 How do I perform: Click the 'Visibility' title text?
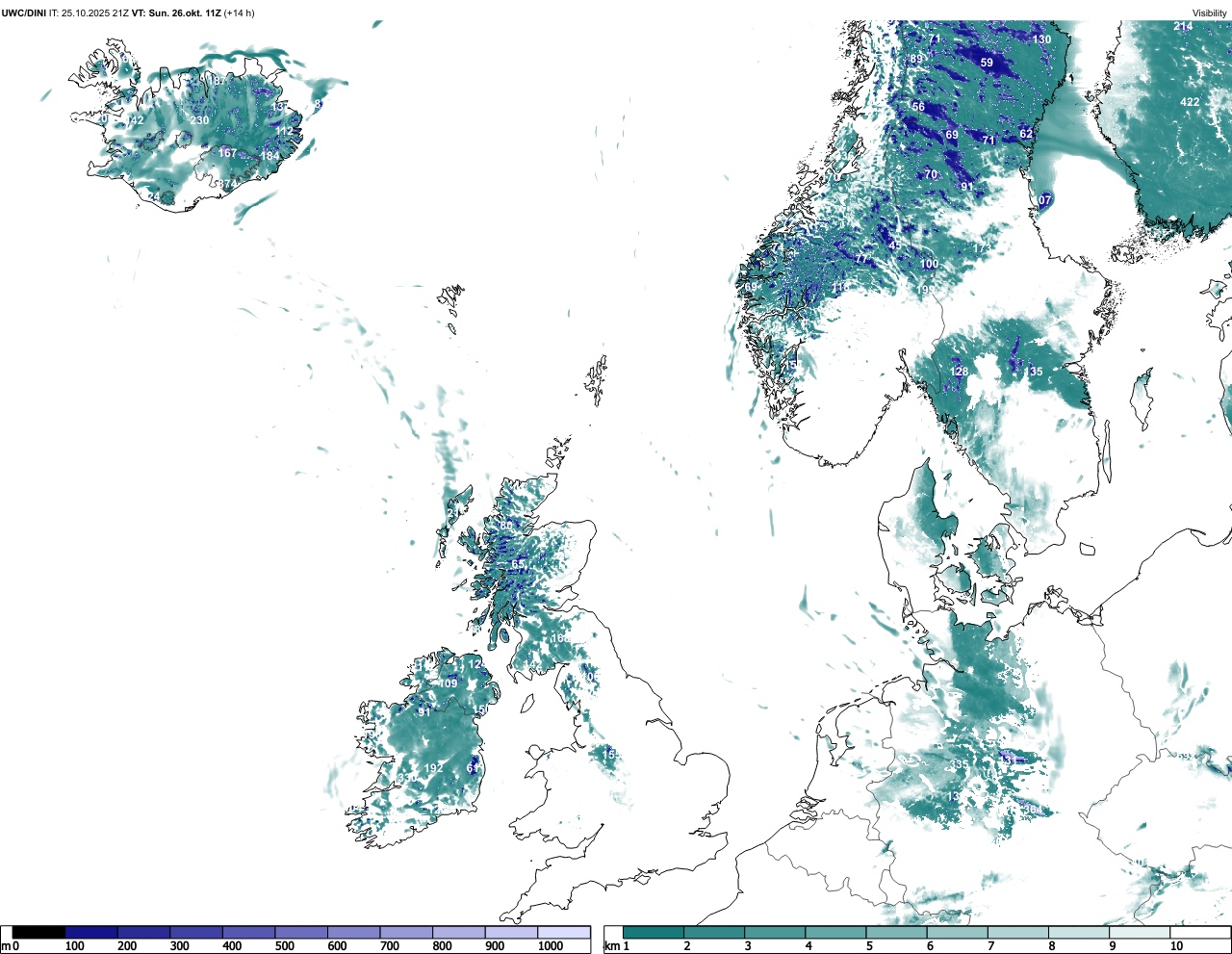(x=1209, y=13)
